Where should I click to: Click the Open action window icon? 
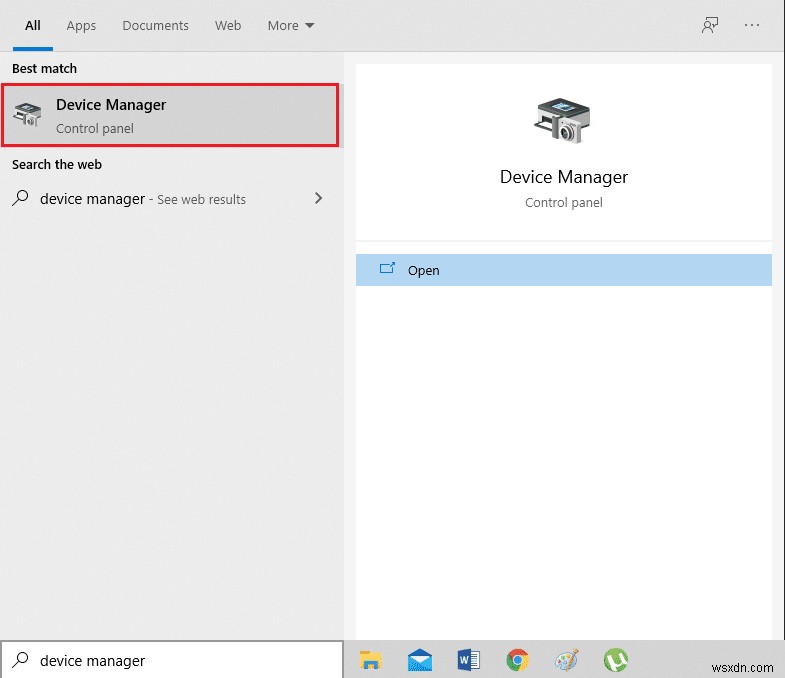[x=387, y=269]
